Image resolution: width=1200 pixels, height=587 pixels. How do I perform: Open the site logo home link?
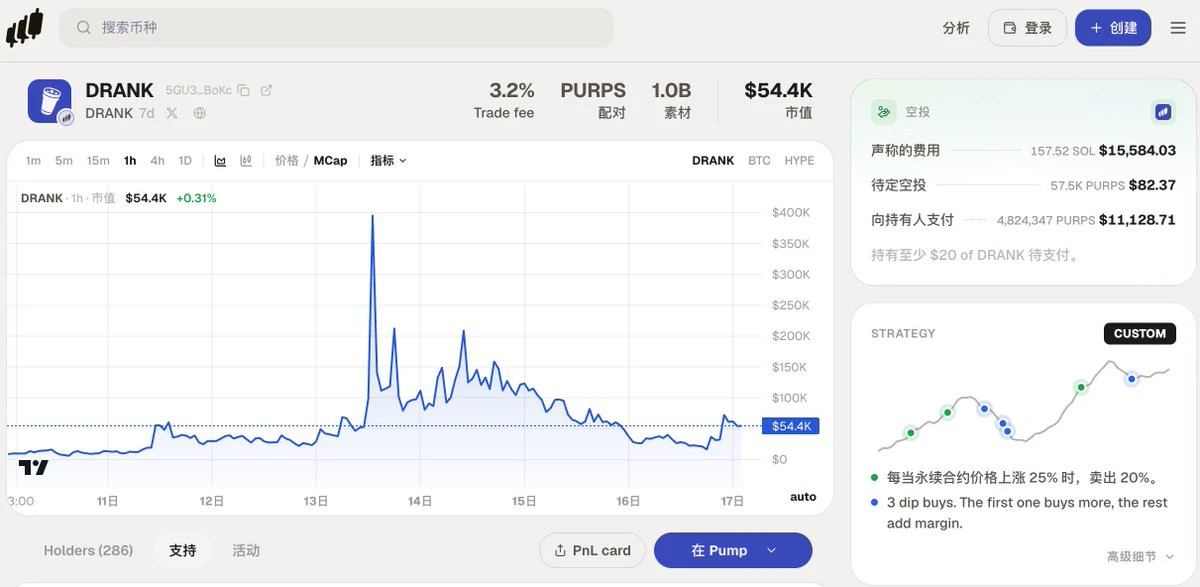[x=25, y=27]
